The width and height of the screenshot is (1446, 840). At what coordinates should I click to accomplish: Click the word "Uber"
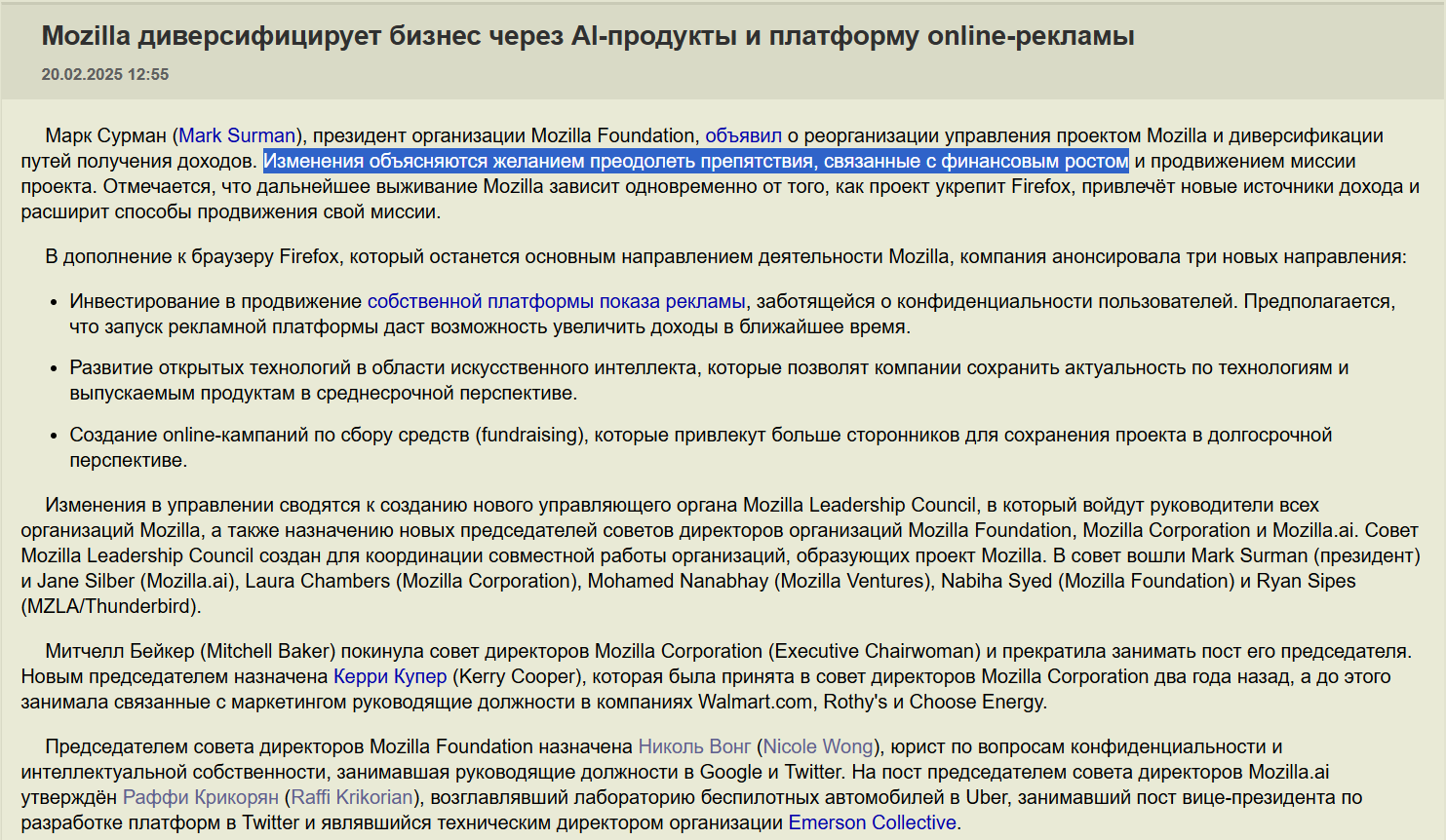point(985,797)
